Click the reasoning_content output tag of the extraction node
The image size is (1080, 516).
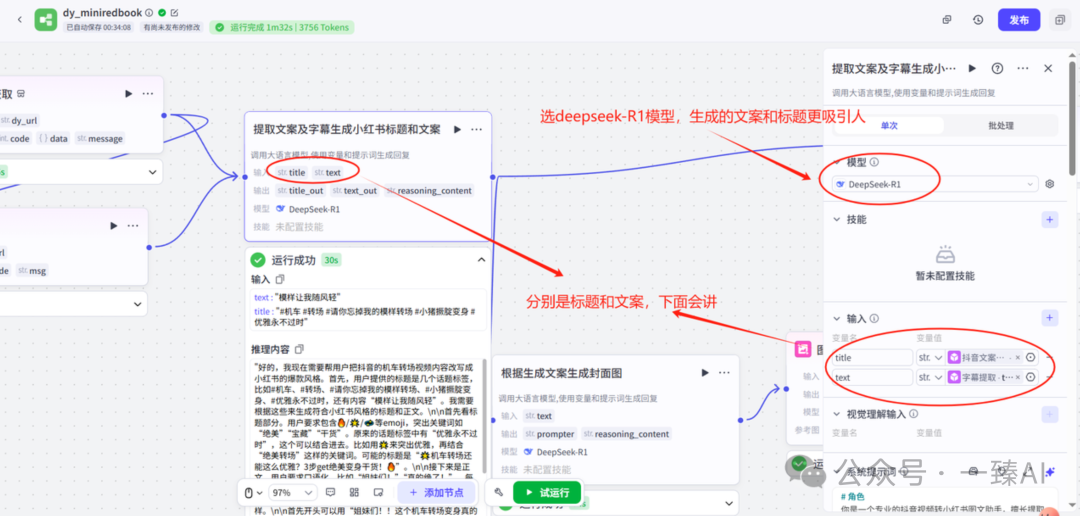pos(428,191)
